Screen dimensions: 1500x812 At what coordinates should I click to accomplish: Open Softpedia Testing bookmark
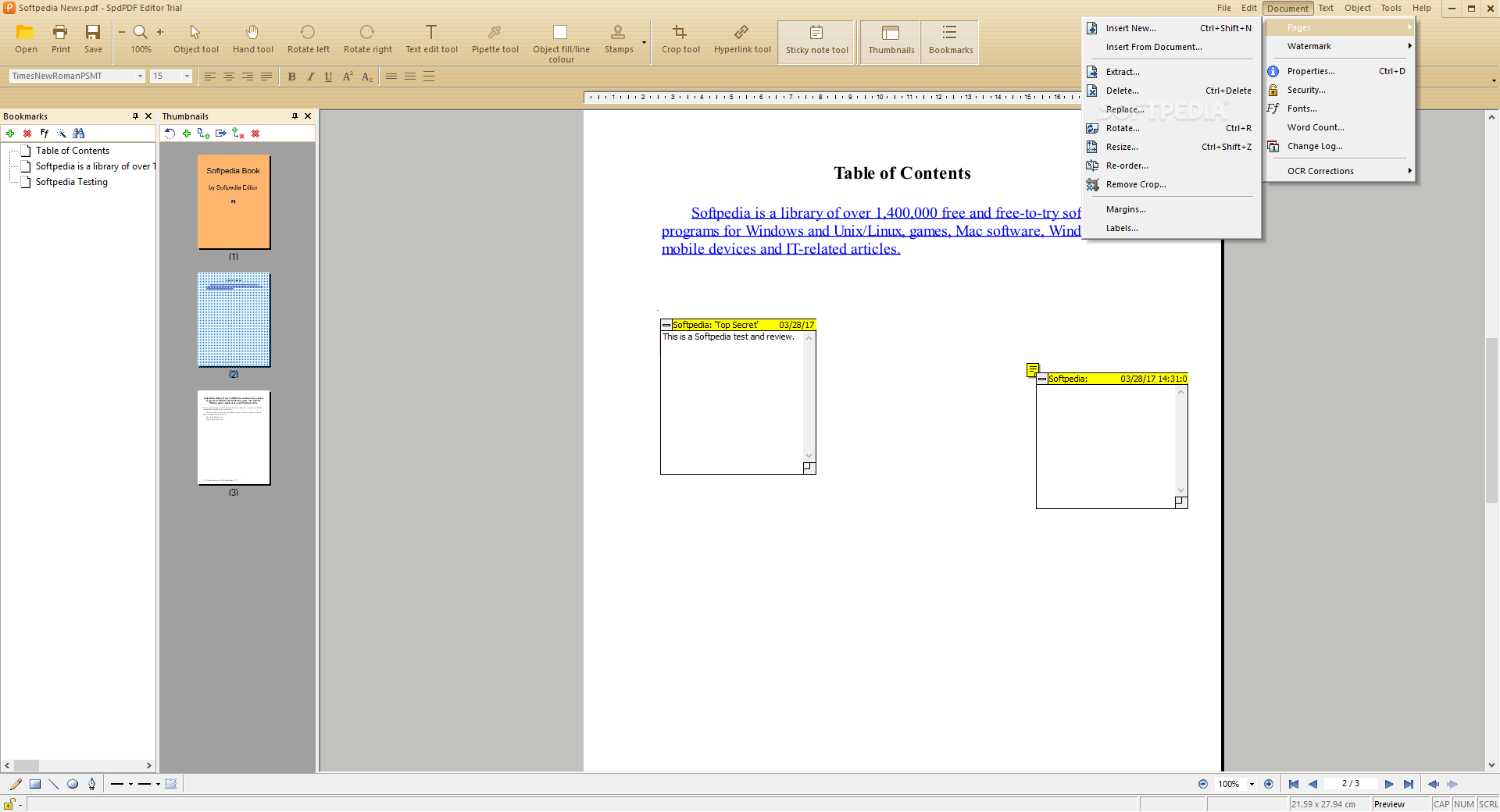tap(72, 182)
